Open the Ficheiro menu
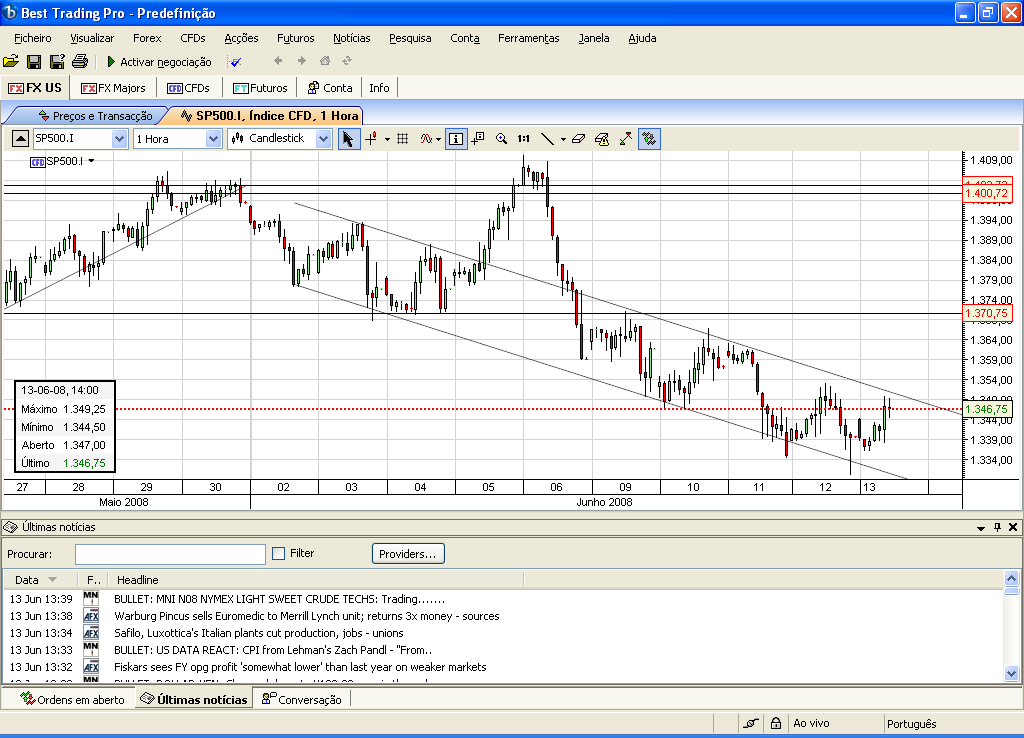This screenshot has height=738, width=1024. tap(33, 38)
